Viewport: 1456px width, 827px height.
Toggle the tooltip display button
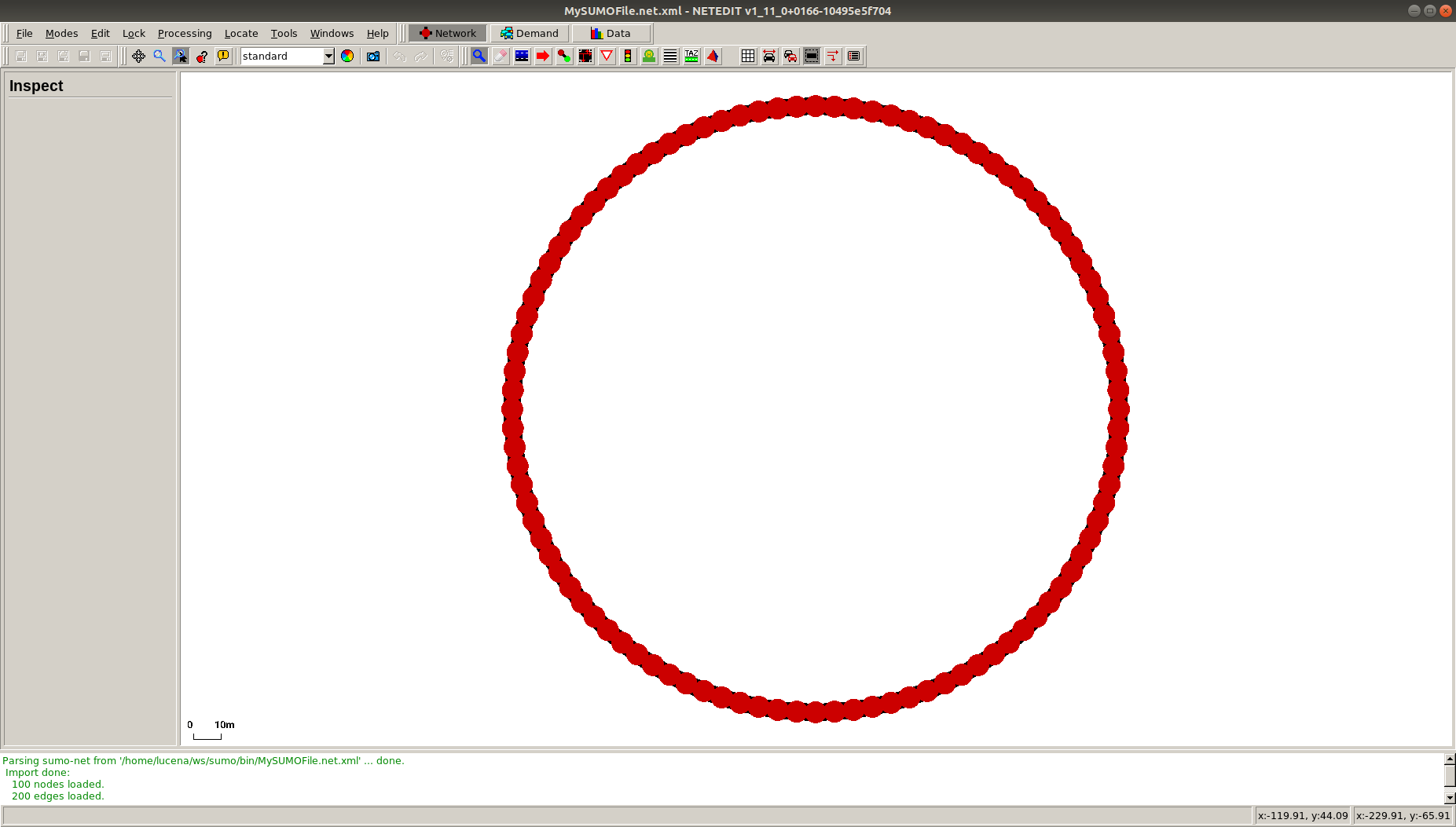coord(223,56)
